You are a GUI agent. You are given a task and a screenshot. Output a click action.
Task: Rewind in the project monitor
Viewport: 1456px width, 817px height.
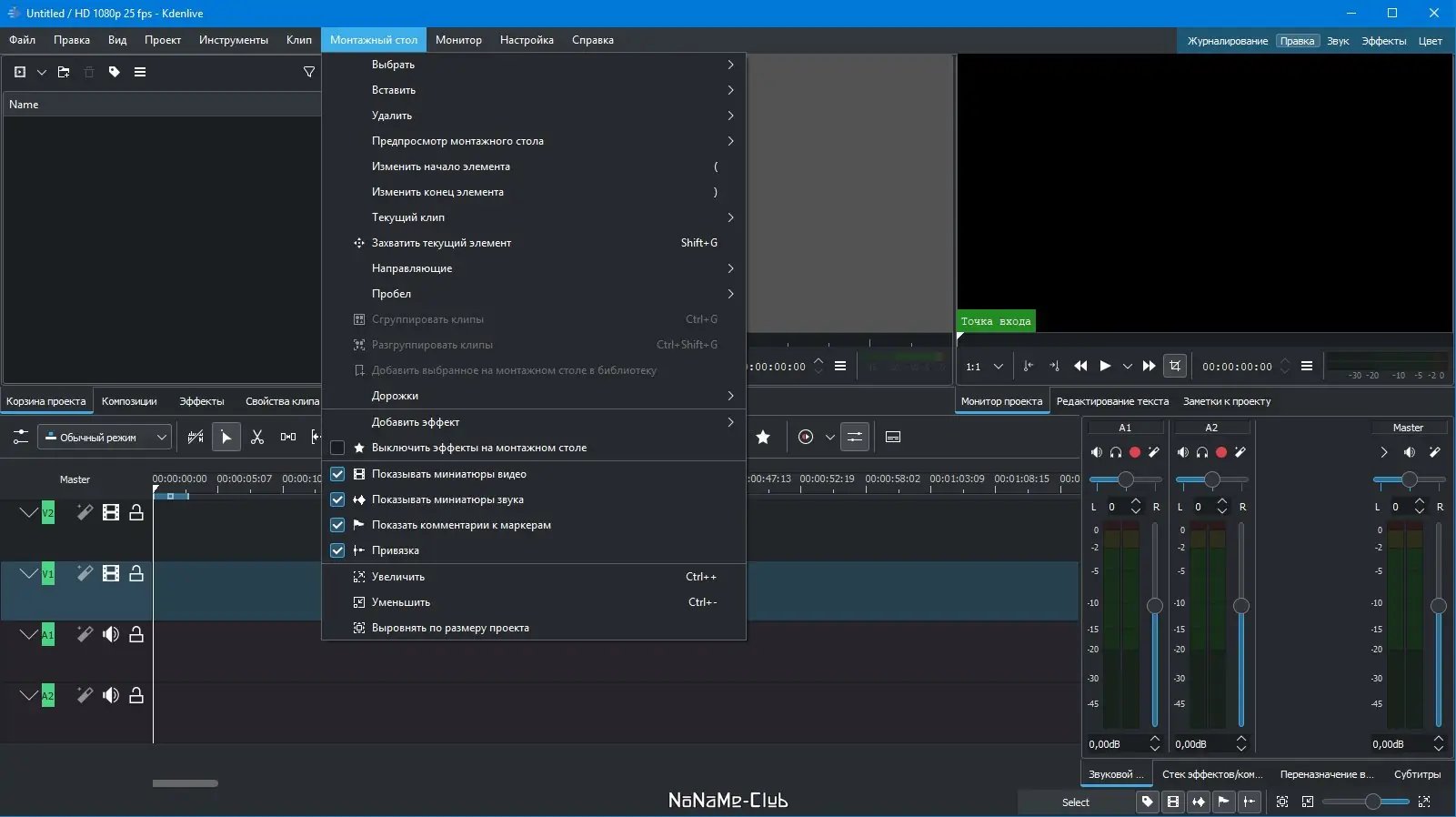(x=1080, y=367)
